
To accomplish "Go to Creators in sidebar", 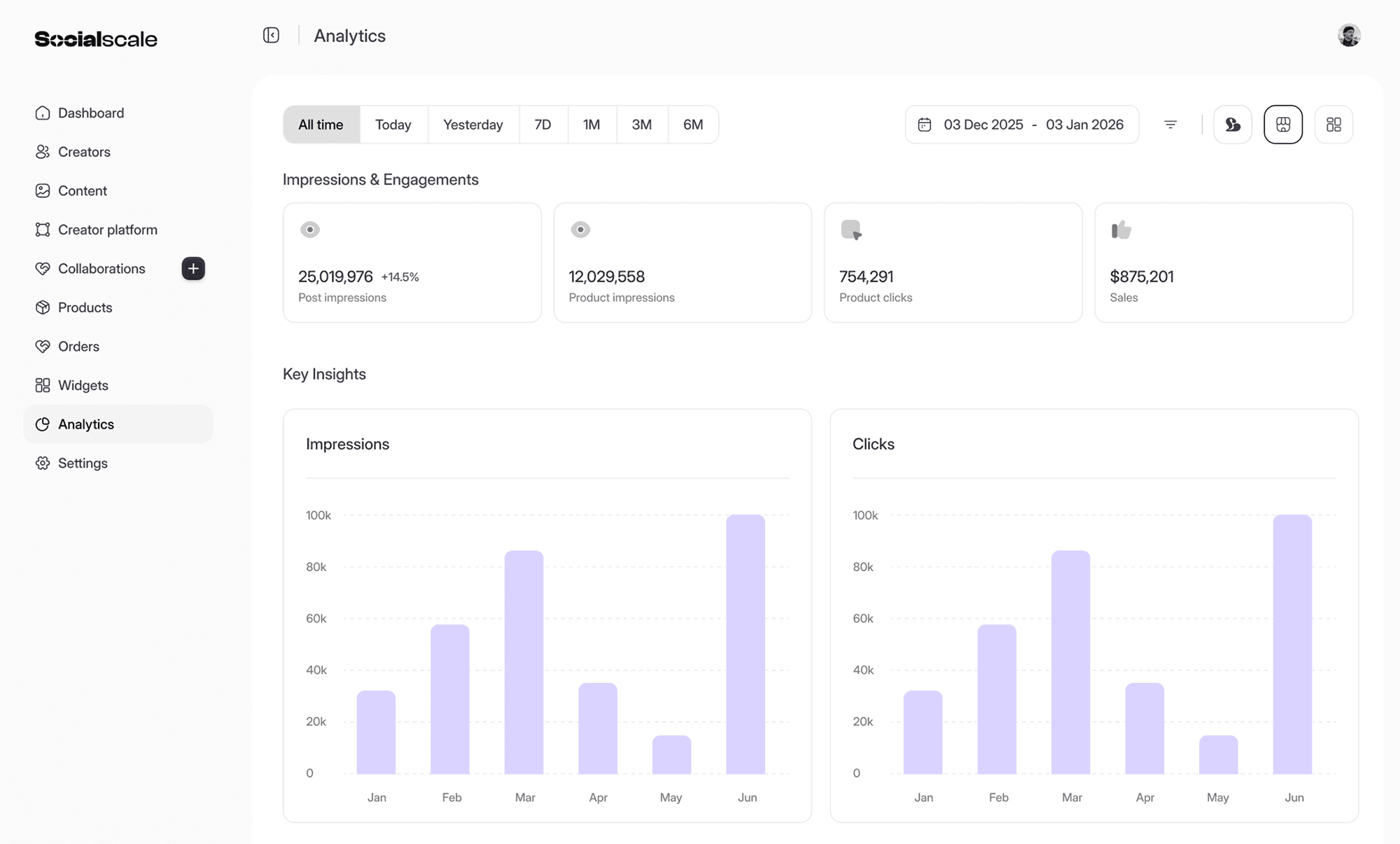I will pos(84,152).
